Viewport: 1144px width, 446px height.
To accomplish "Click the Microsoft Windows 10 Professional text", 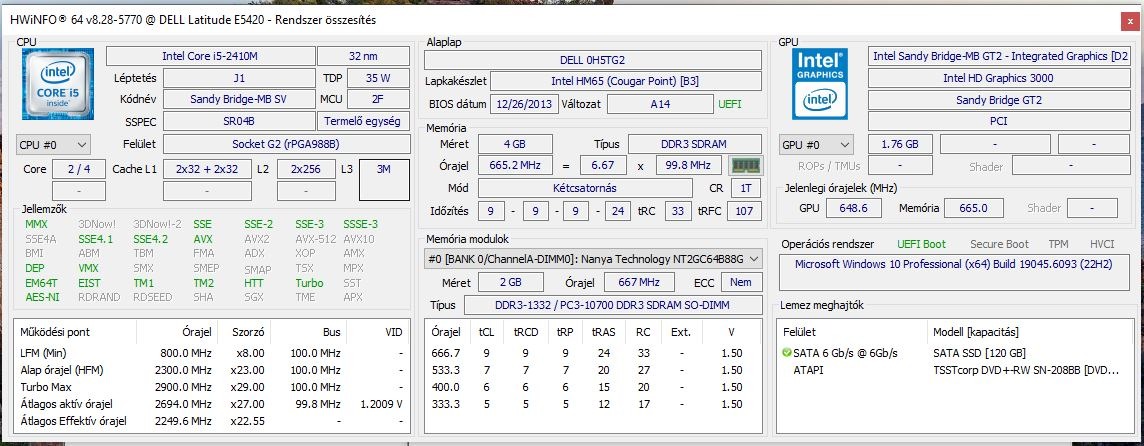I will (x=953, y=264).
